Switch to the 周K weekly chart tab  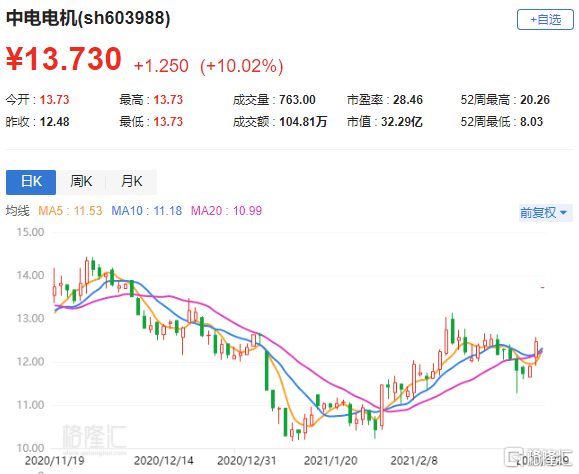coord(81,182)
